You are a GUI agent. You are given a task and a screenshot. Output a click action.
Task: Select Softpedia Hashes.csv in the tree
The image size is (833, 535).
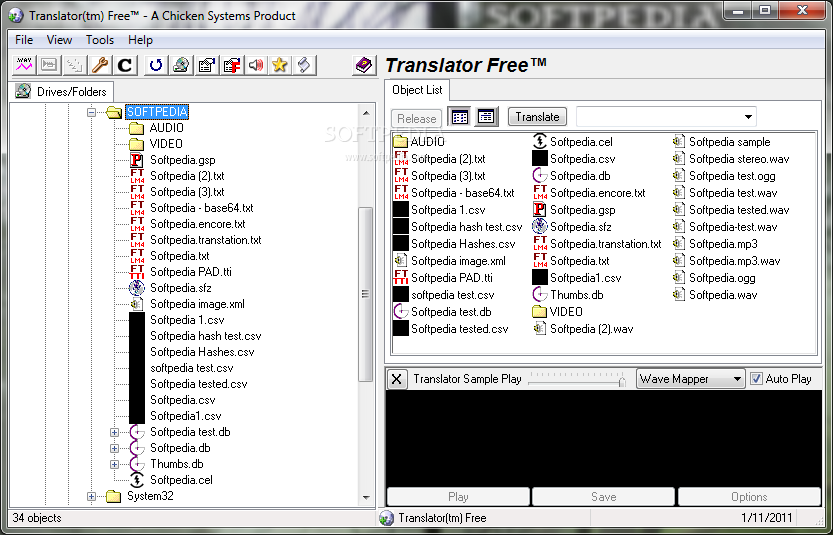(x=202, y=352)
